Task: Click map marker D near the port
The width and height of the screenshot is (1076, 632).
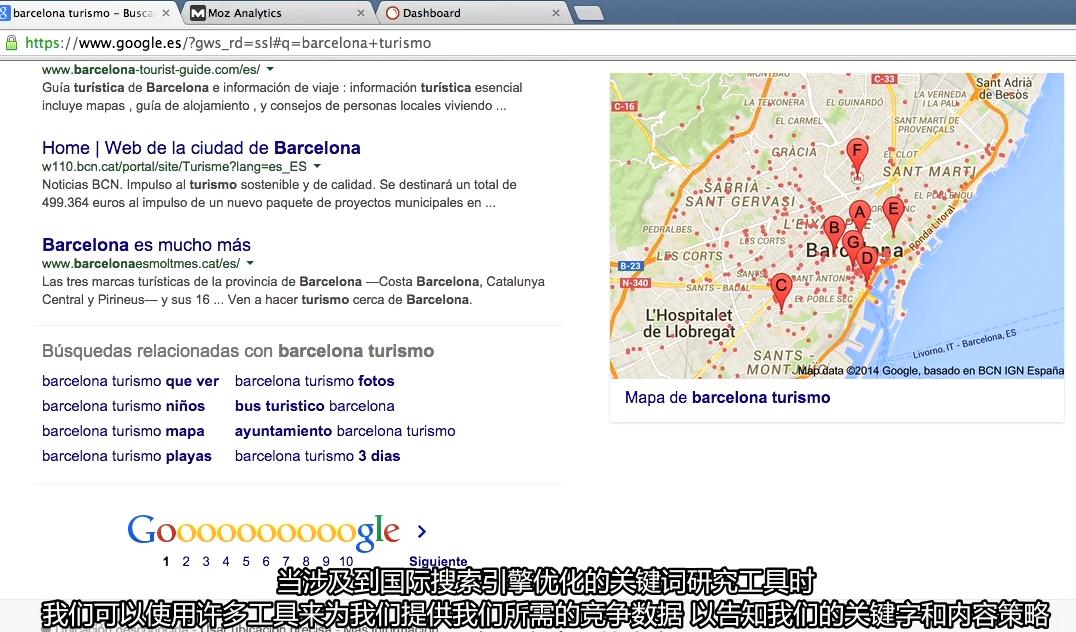Action: click(x=867, y=264)
